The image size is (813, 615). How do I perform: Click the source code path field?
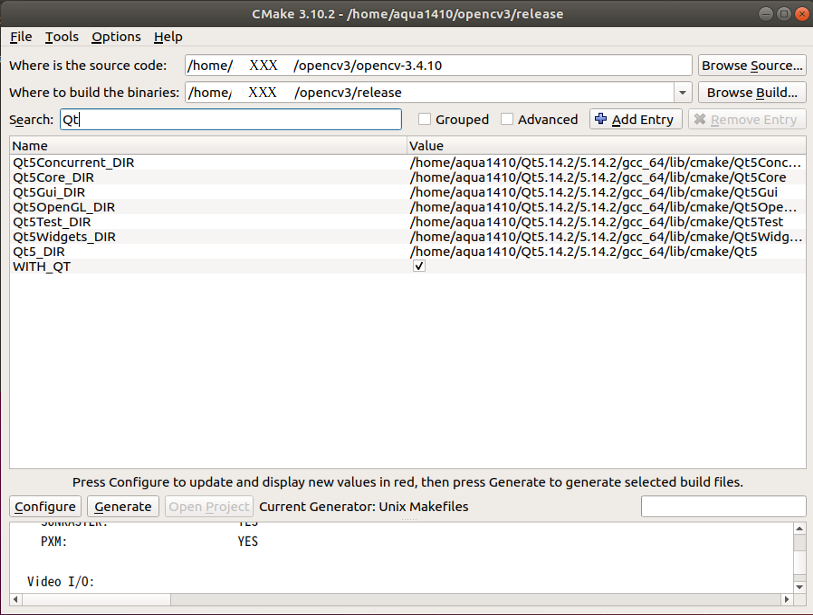click(x=438, y=65)
